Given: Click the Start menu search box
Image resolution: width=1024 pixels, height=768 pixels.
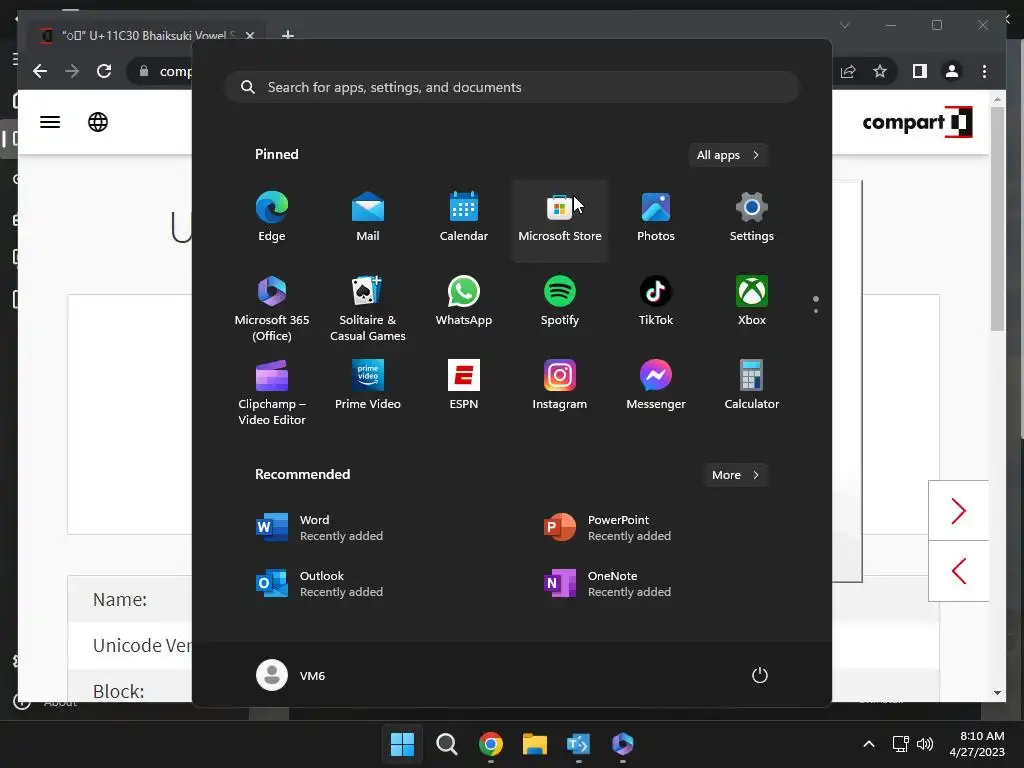Looking at the screenshot, I should pos(512,88).
